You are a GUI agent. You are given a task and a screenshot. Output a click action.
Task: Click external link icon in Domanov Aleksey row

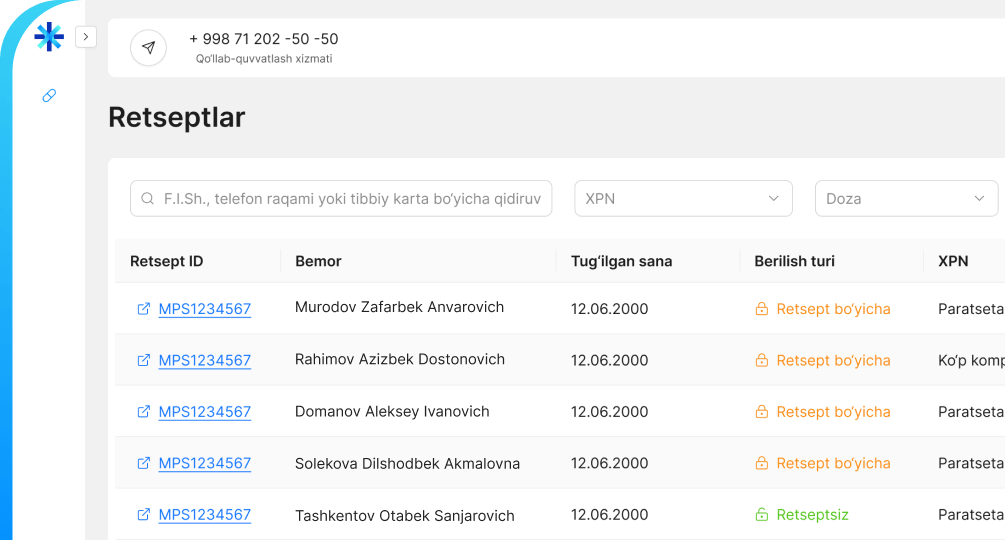click(143, 411)
